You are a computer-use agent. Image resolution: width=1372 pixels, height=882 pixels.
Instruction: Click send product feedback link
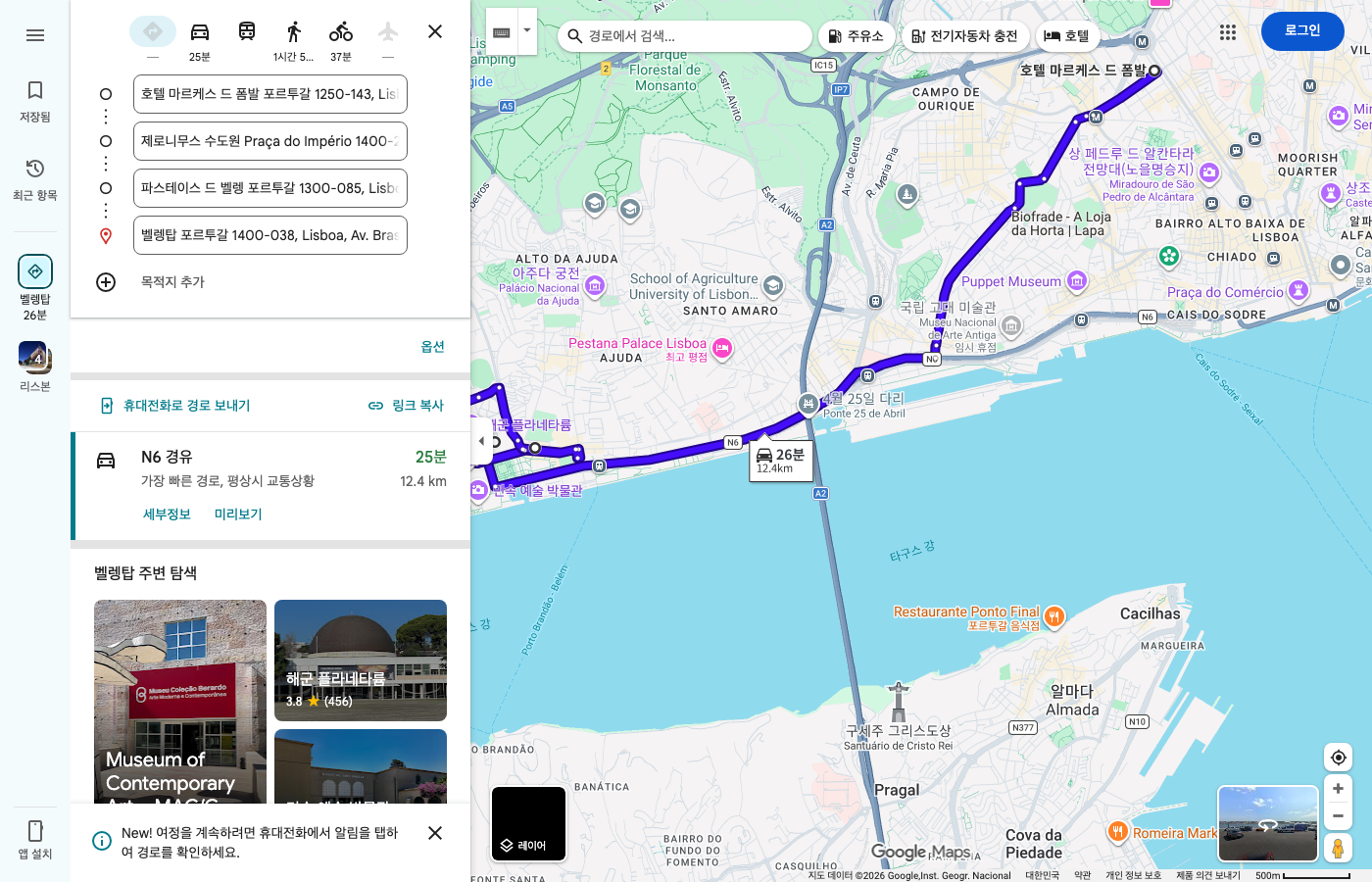click(x=1207, y=875)
